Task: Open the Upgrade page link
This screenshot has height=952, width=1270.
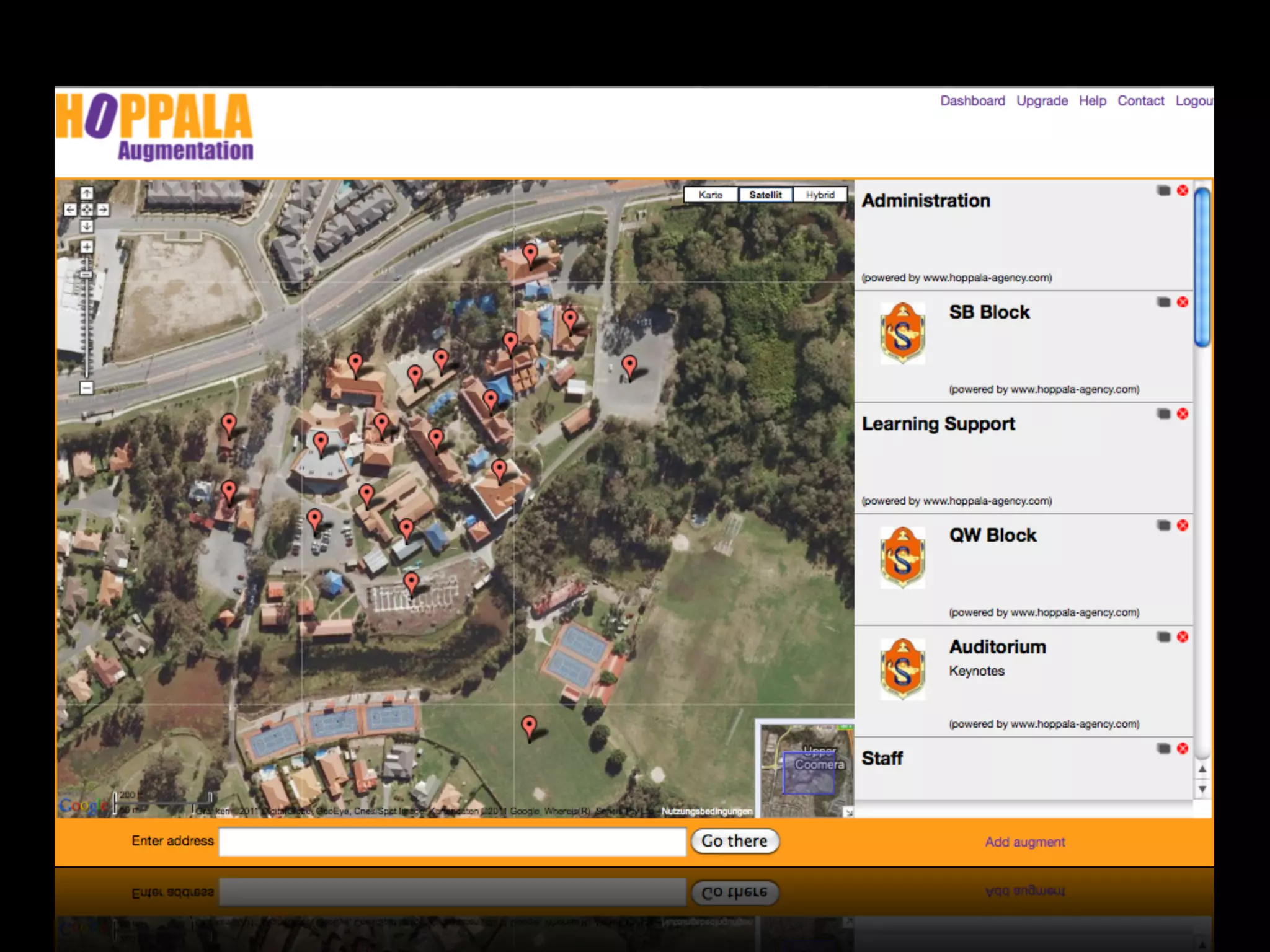Action: coord(1042,101)
